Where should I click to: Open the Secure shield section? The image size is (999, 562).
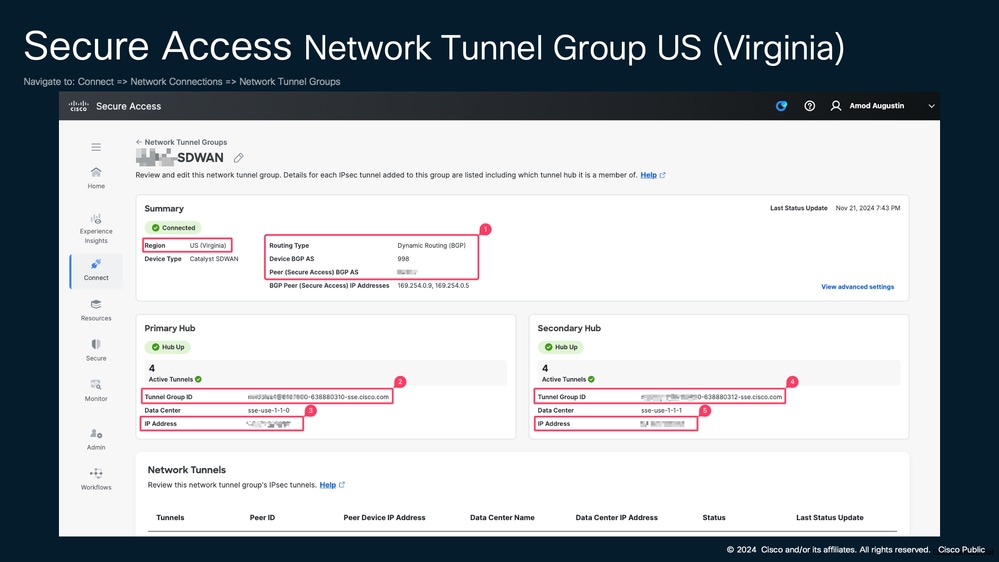[x=96, y=350]
